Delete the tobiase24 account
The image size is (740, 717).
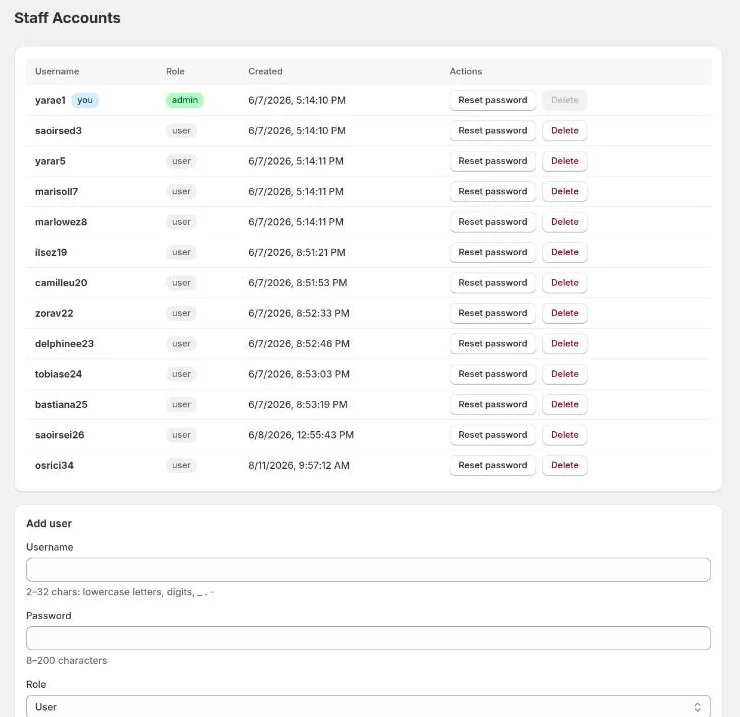coord(564,374)
